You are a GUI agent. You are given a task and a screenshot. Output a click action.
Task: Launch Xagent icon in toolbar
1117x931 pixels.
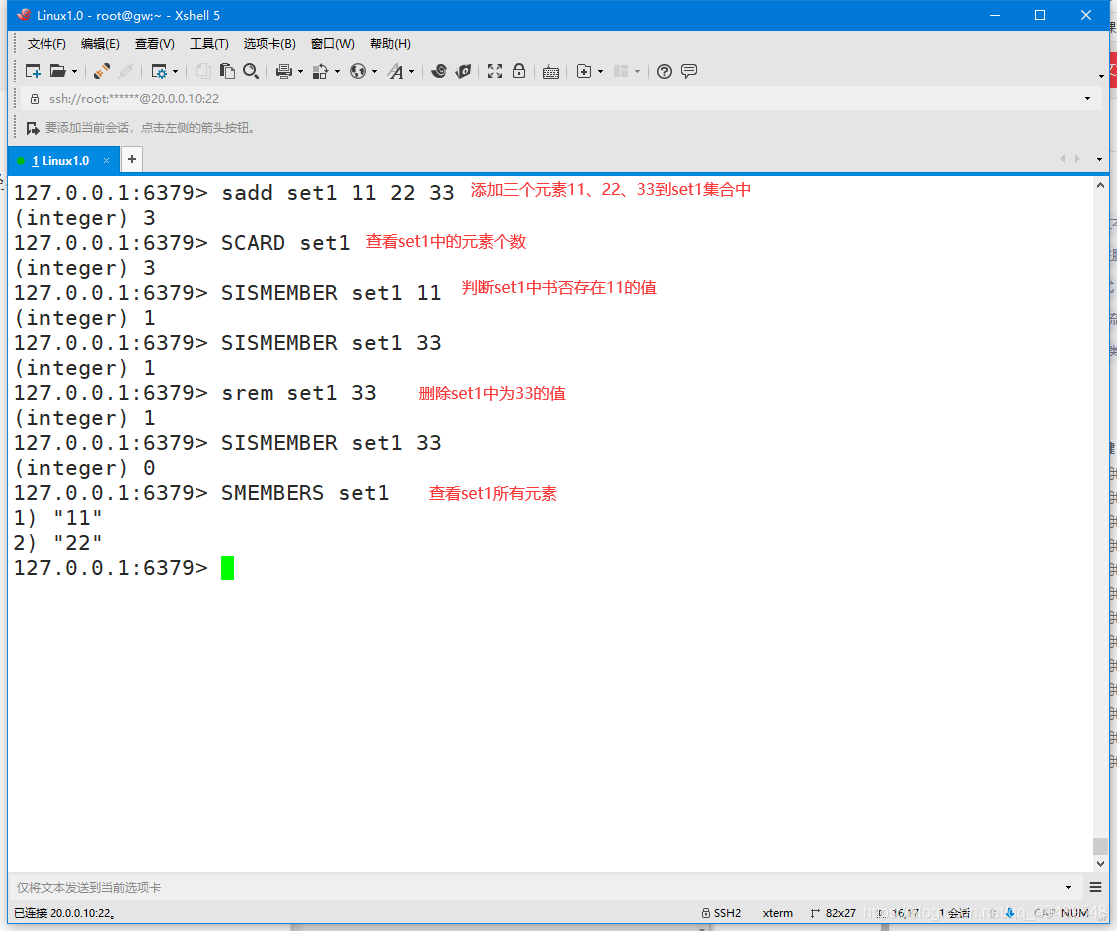463,71
